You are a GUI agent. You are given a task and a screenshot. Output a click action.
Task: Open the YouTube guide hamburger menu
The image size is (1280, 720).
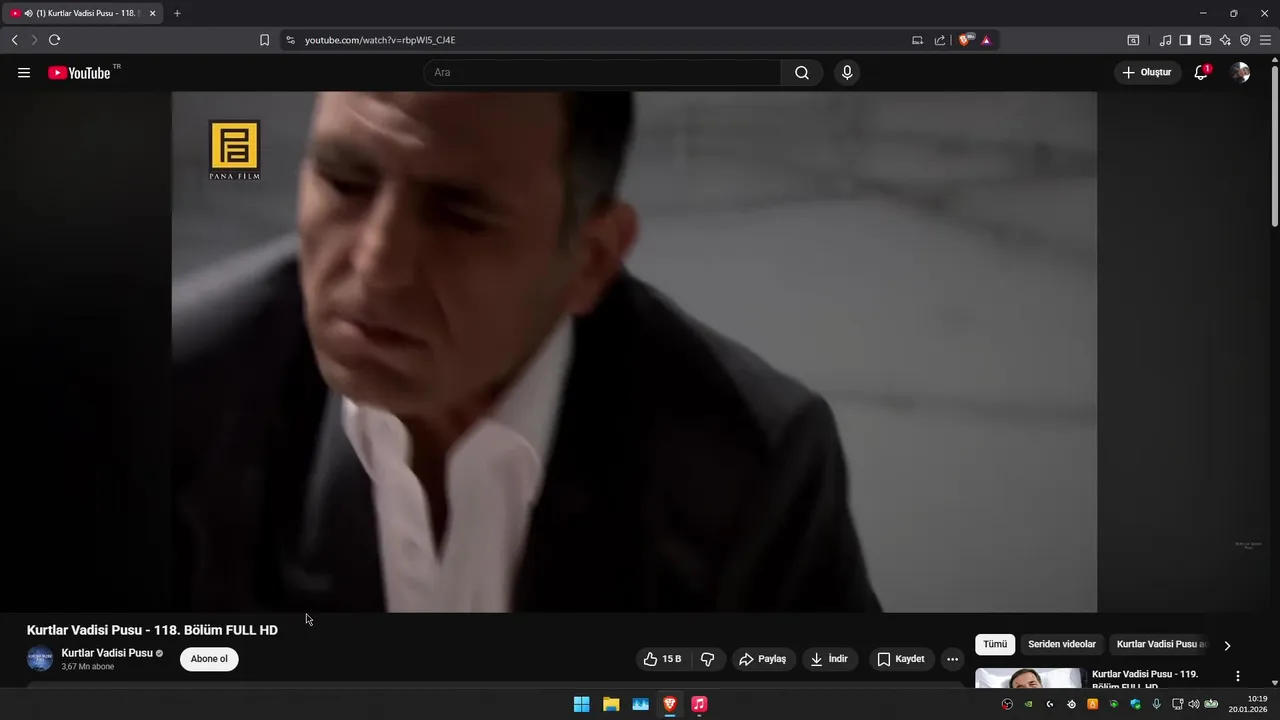click(24, 73)
